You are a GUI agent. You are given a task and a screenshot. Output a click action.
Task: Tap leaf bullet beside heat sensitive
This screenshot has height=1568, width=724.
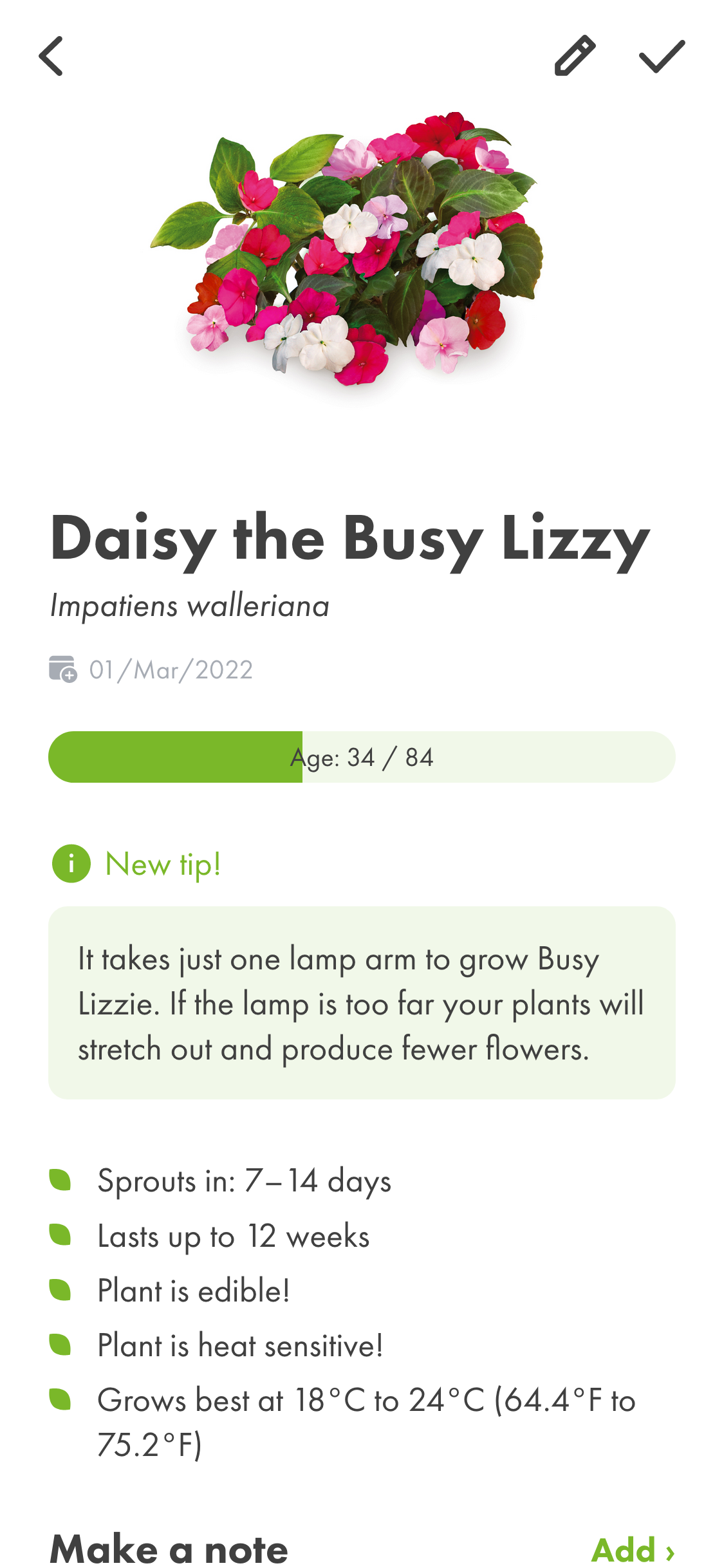pos(60,1344)
